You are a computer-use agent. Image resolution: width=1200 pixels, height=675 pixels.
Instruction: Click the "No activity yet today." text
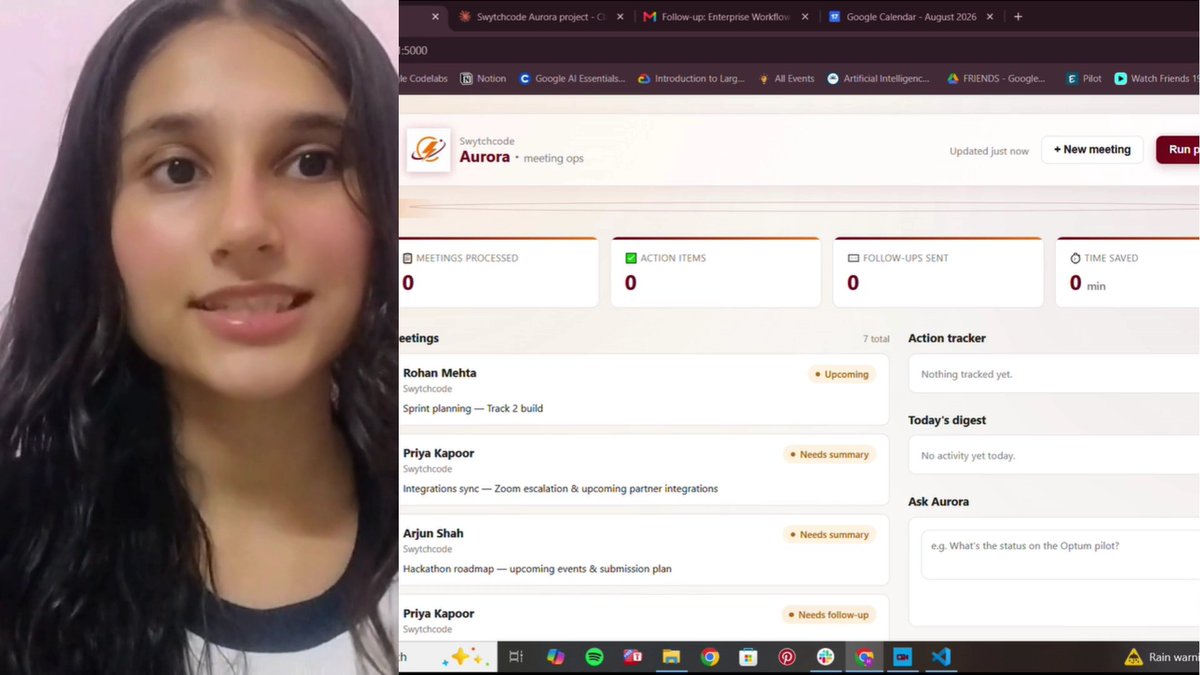coord(968,455)
